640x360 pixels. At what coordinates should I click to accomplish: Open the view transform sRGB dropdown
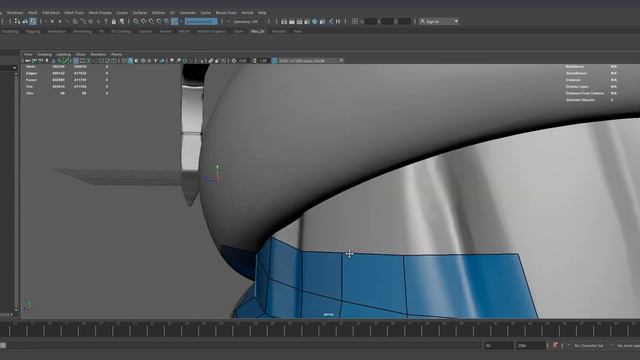[x=311, y=61]
